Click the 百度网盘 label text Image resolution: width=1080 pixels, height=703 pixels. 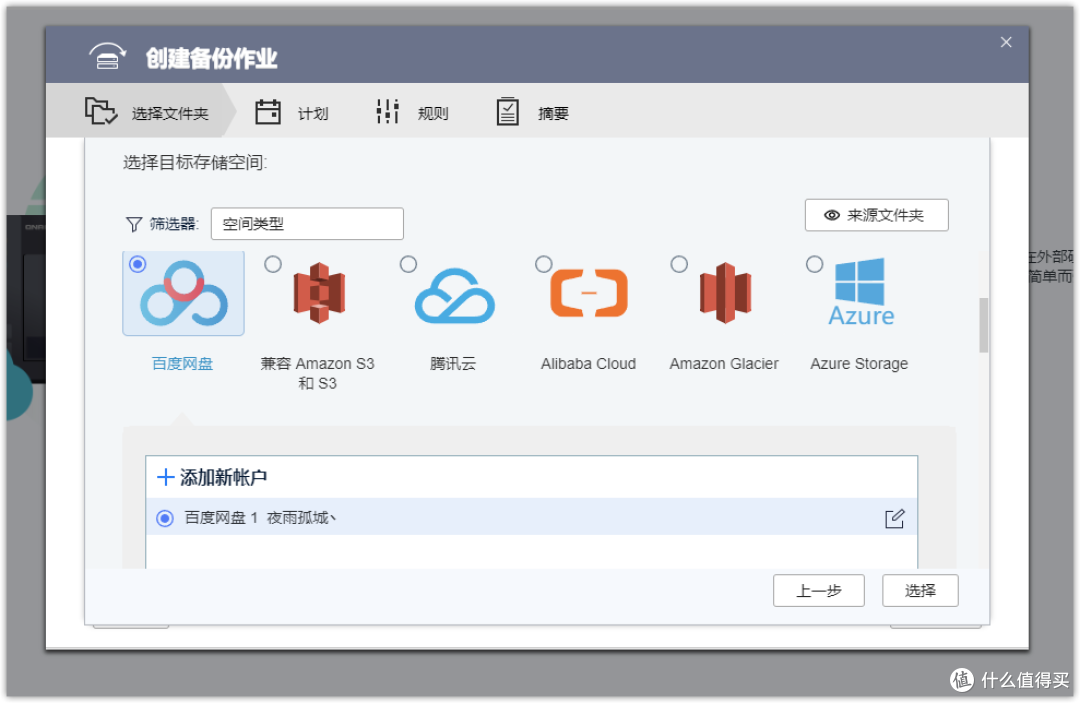pyautogui.click(x=183, y=364)
